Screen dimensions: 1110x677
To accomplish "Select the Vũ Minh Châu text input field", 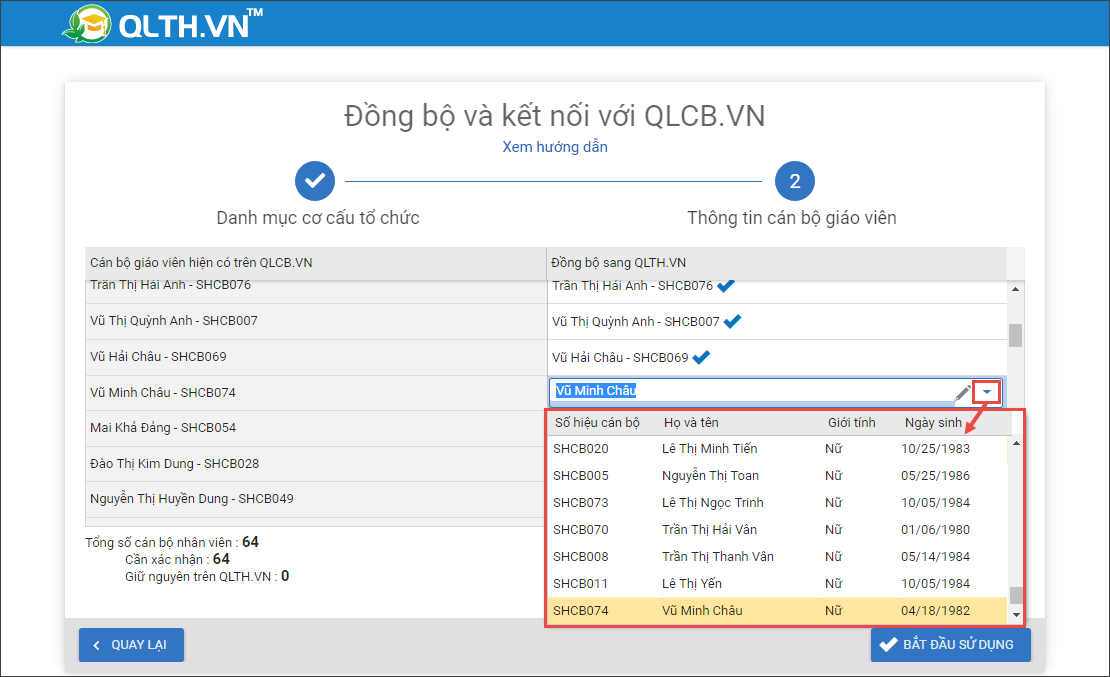I will point(750,391).
